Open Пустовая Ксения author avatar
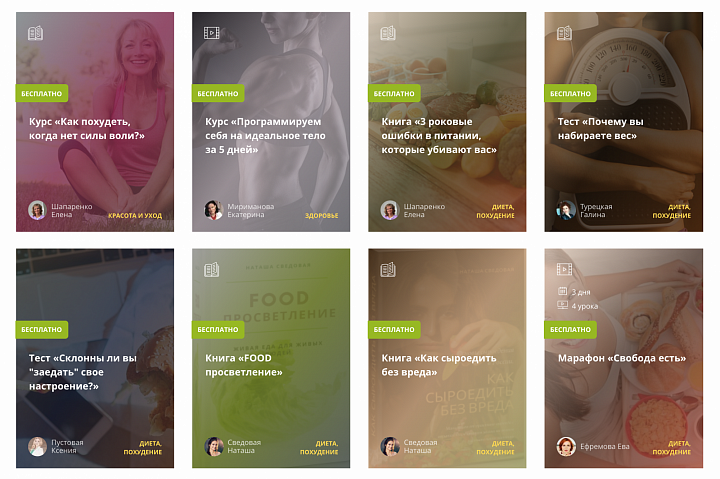Screen dimensions: 720x479 tap(37, 446)
